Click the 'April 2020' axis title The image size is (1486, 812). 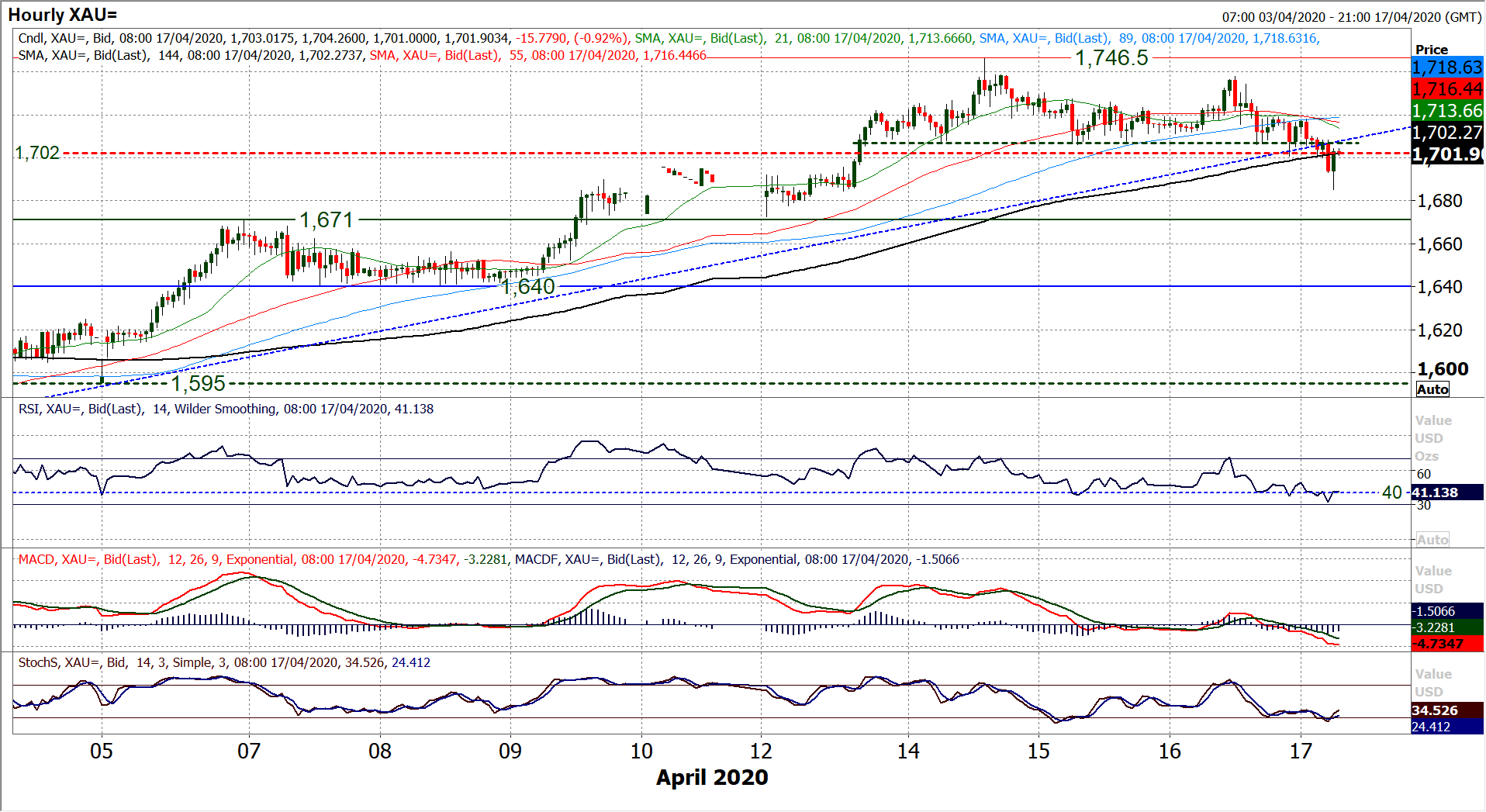pyautogui.click(x=712, y=777)
